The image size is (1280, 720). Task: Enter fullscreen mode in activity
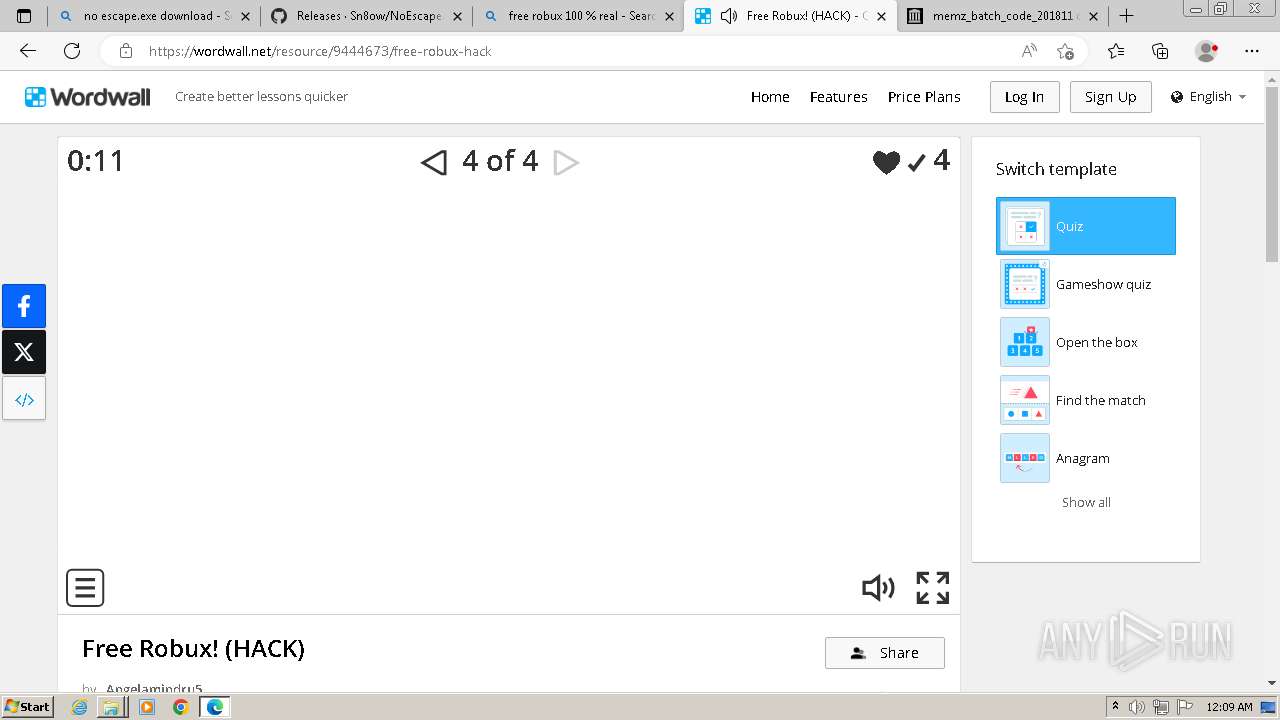click(933, 588)
